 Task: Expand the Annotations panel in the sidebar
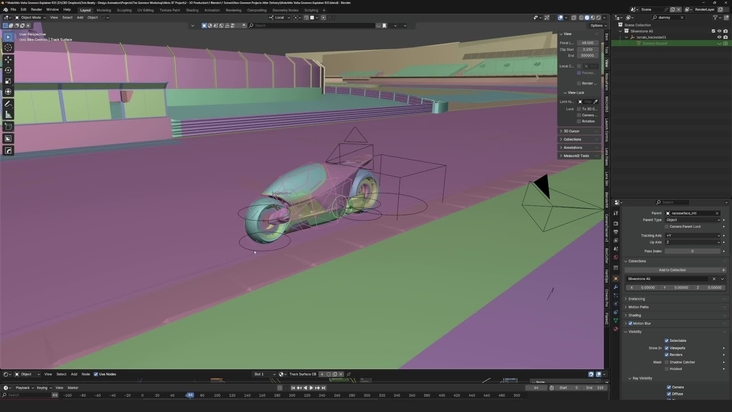click(x=579, y=147)
